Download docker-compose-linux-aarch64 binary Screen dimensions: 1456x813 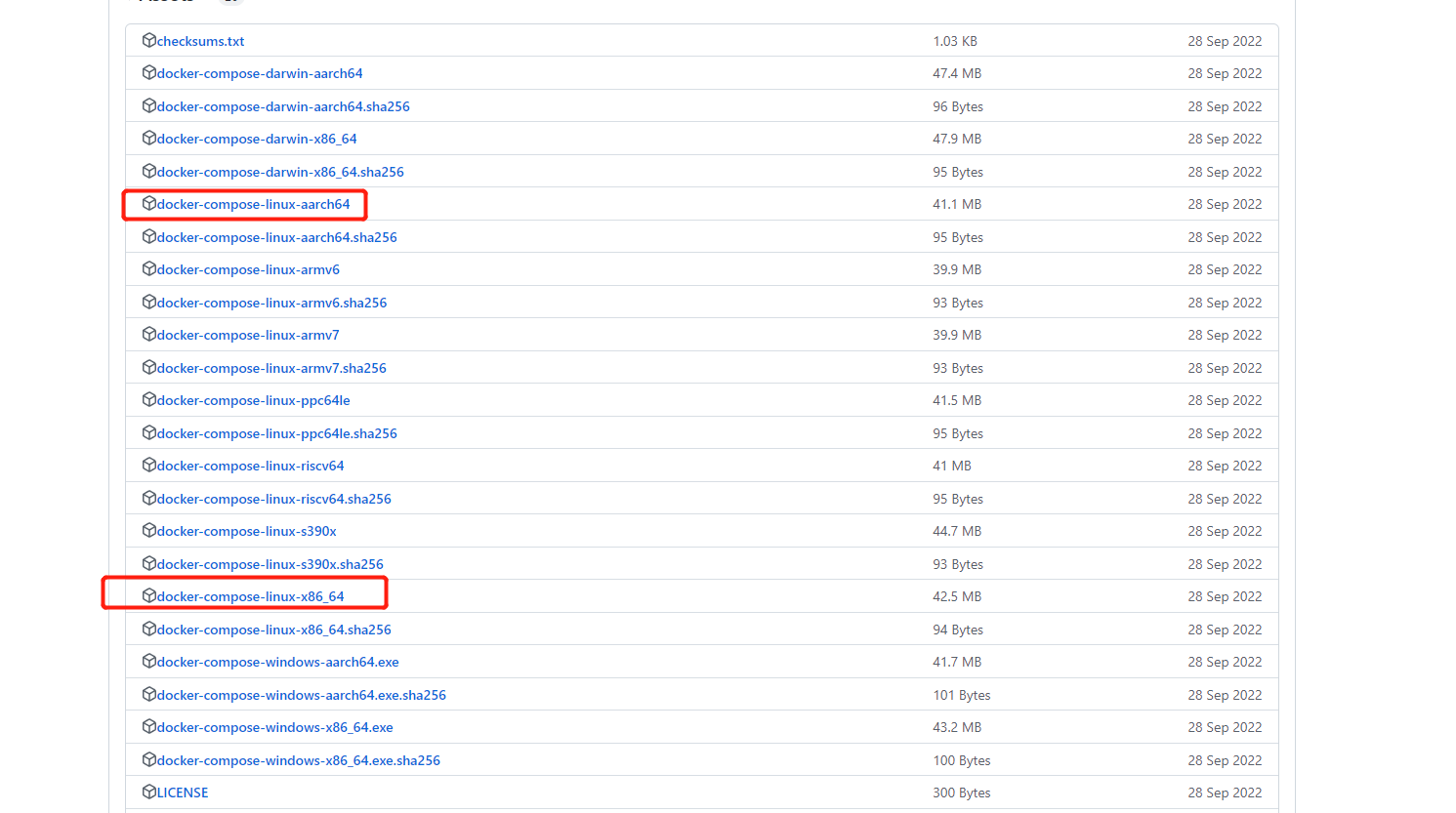point(253,204)
